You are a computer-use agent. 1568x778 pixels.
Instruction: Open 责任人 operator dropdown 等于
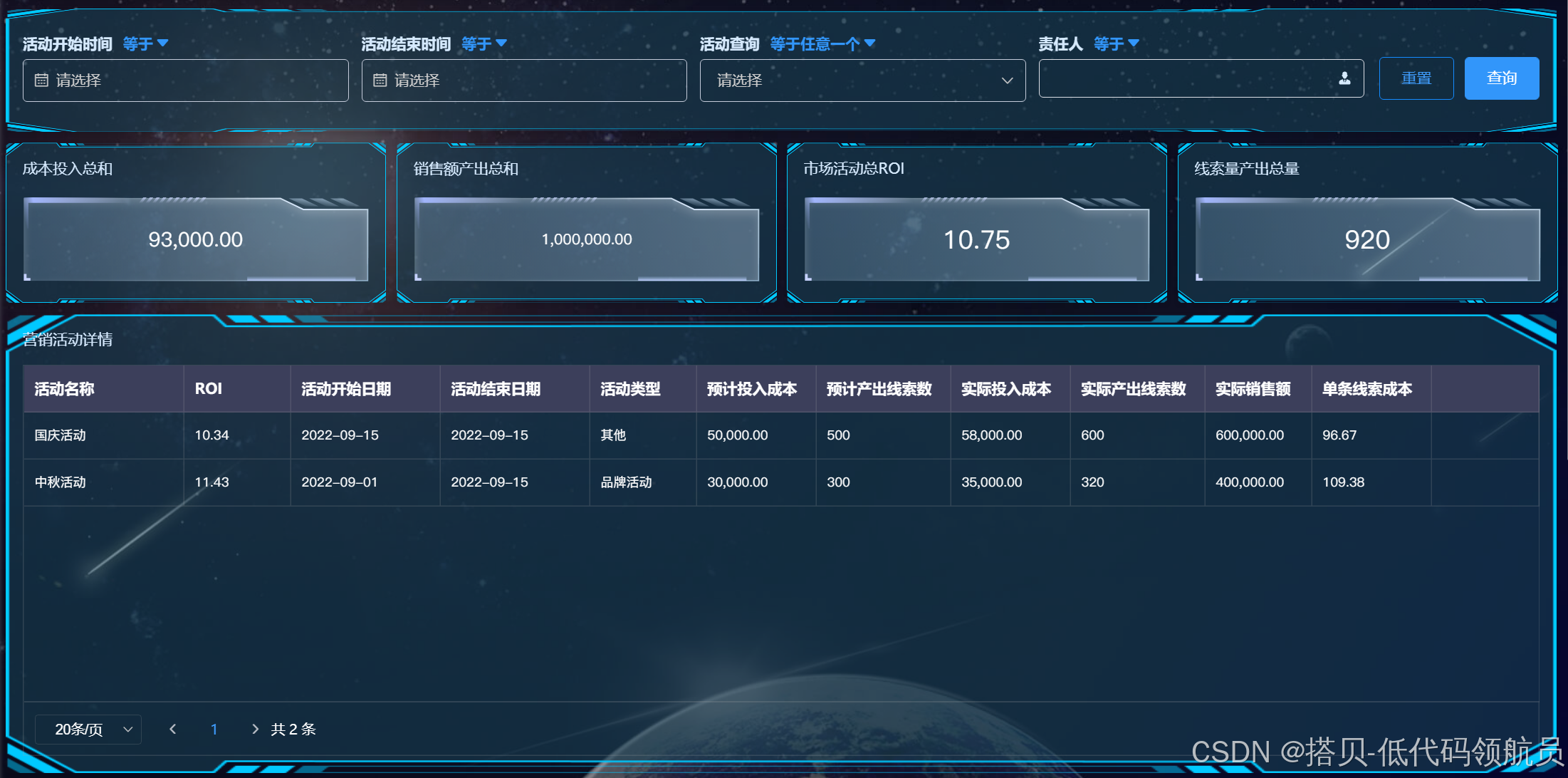pos(1116,44)
